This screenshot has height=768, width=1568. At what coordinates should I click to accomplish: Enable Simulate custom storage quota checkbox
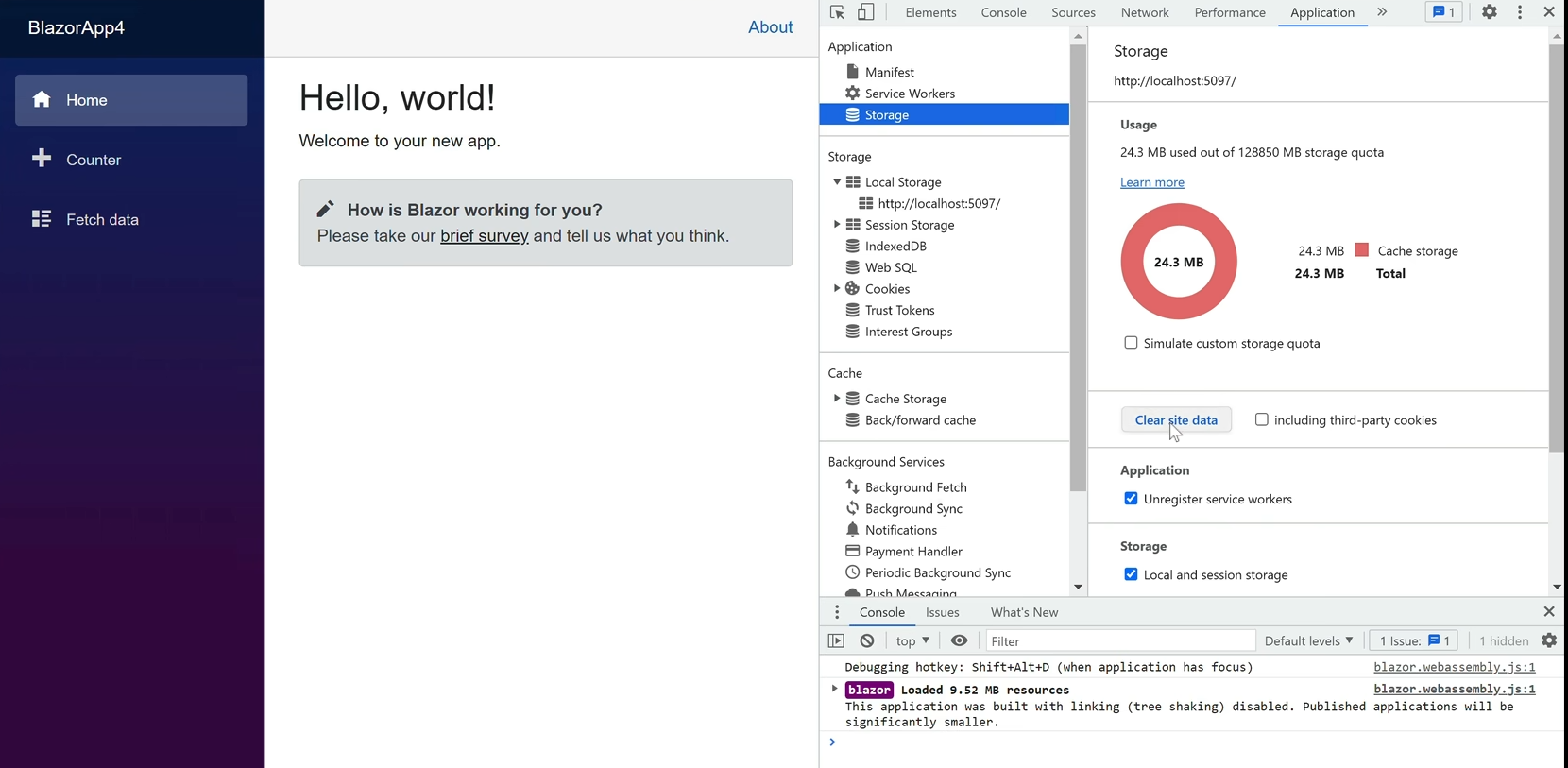[x=1131, y=343]
